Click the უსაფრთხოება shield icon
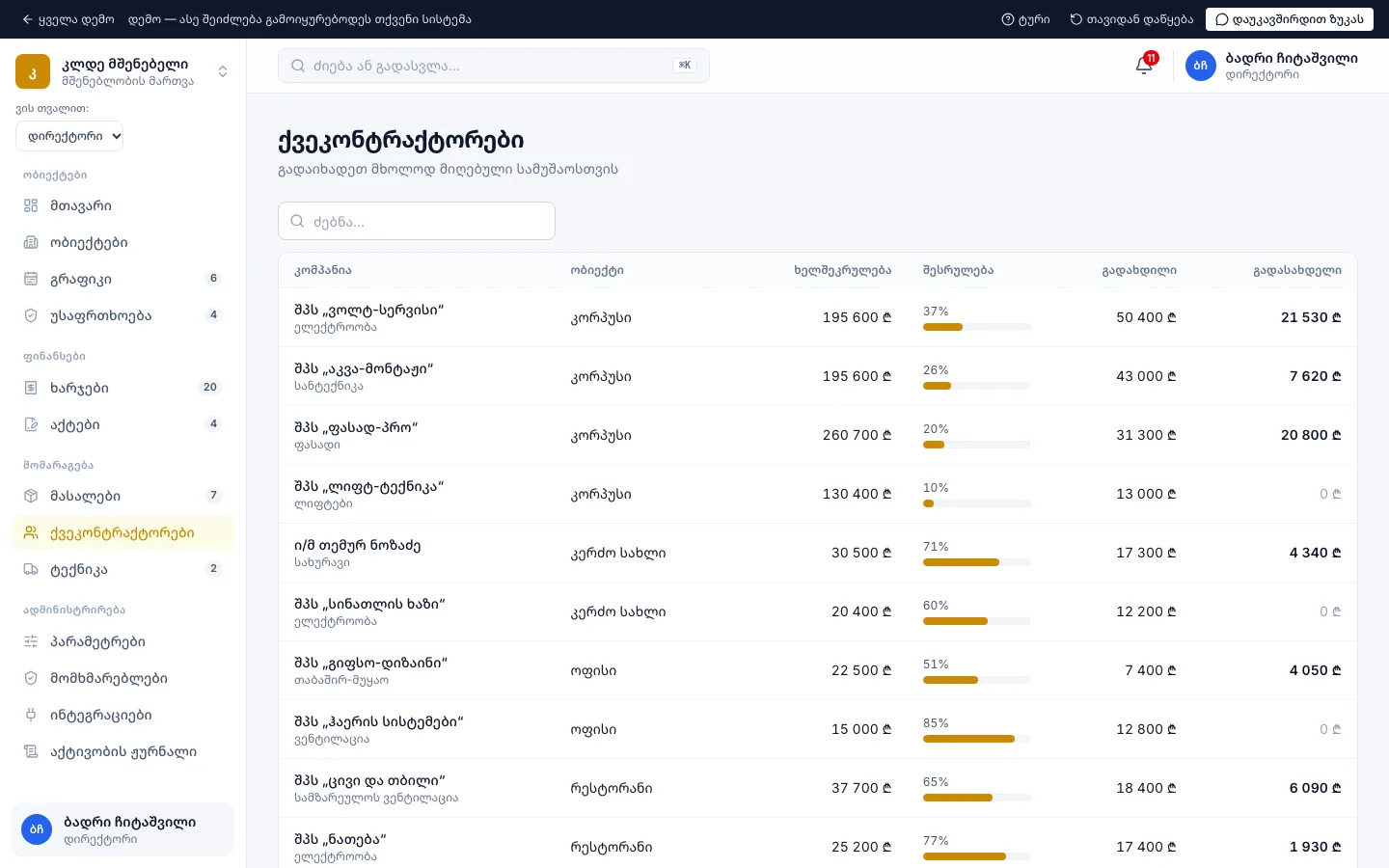 coord(31,315)
